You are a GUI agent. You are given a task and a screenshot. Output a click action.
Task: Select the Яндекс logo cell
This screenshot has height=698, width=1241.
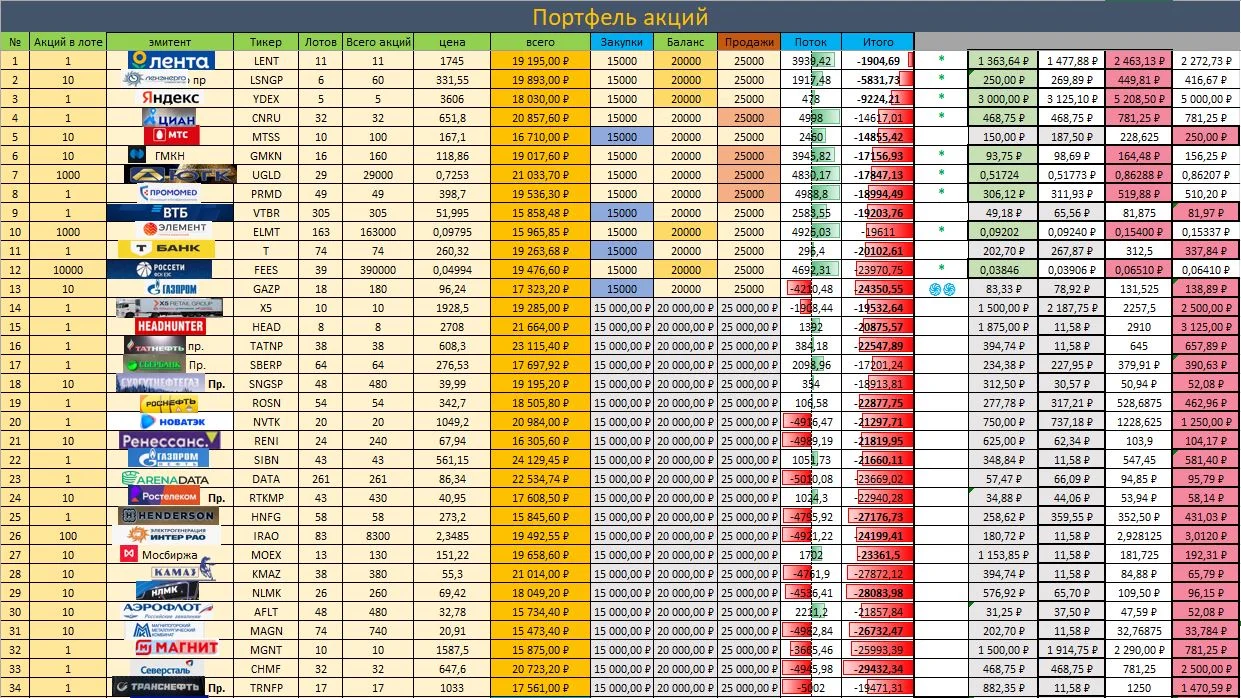pyautogui.click(x=170, y=99)
